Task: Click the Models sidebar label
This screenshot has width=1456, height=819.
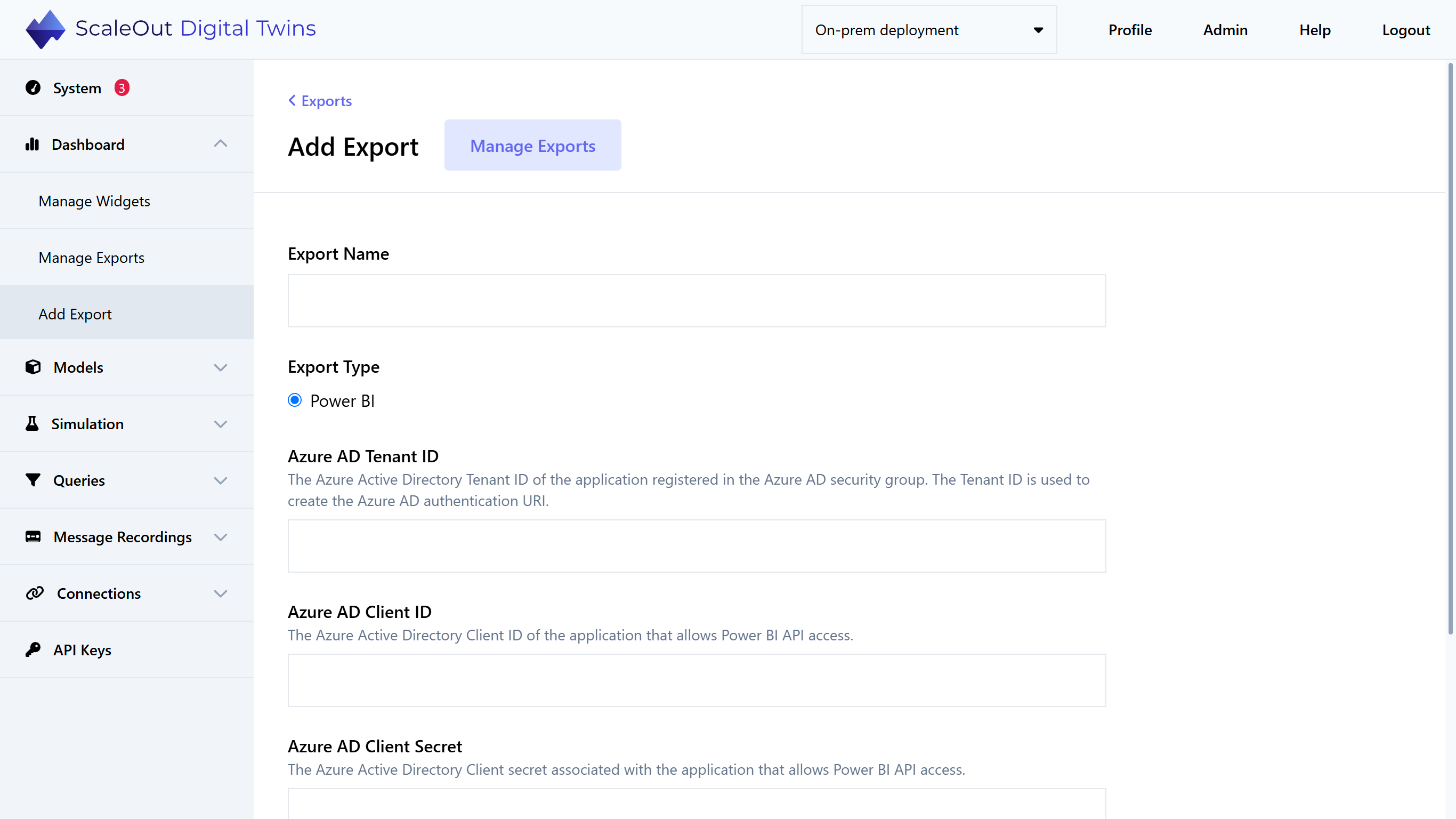Action: tap(78, 367)
